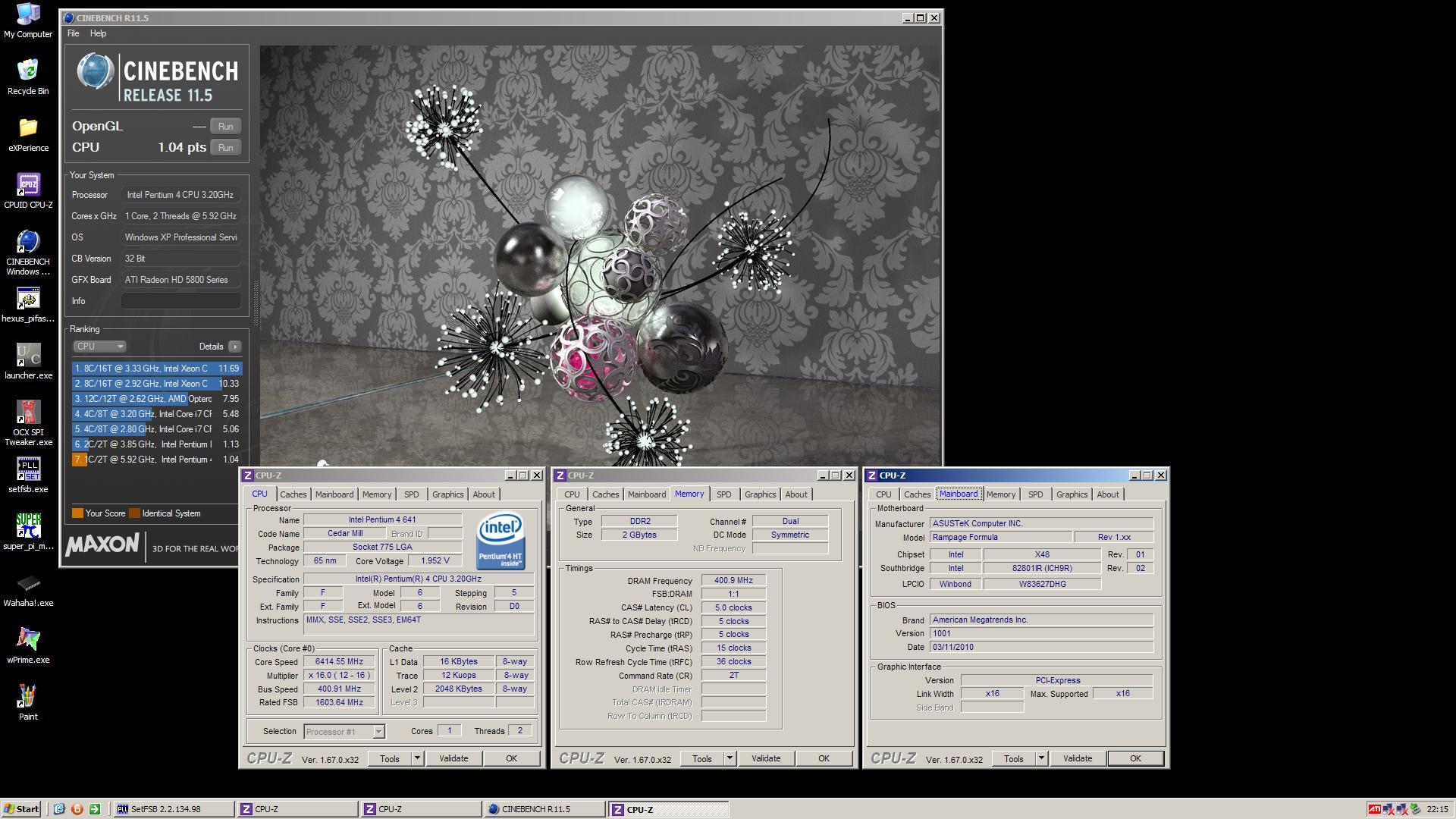Select OCX SPI Tweaker.exe icon
Screen dimensions: 1456x819
point(28,423)
